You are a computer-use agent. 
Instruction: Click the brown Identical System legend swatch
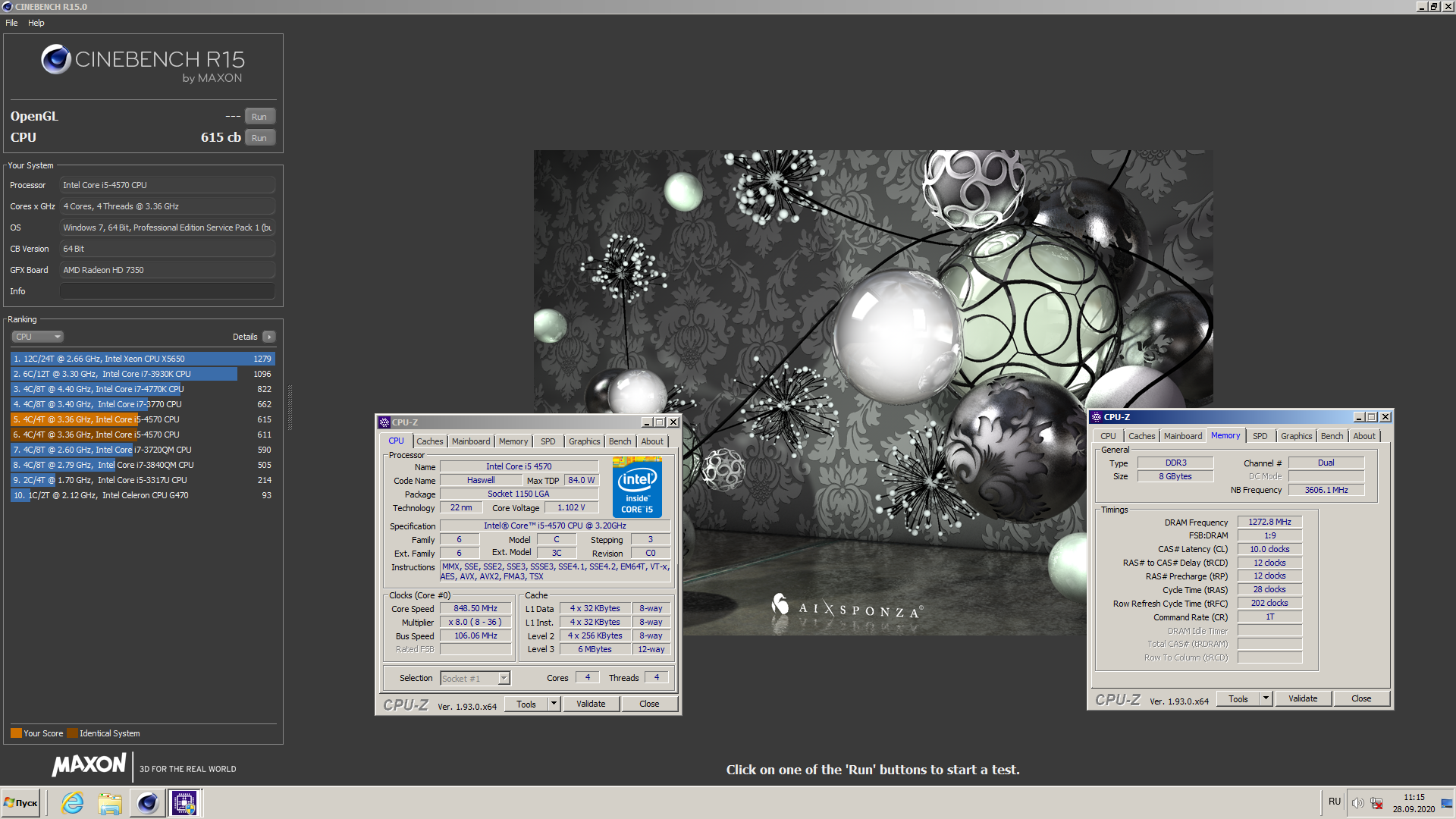pyautogui.click(x=72, y=733)
